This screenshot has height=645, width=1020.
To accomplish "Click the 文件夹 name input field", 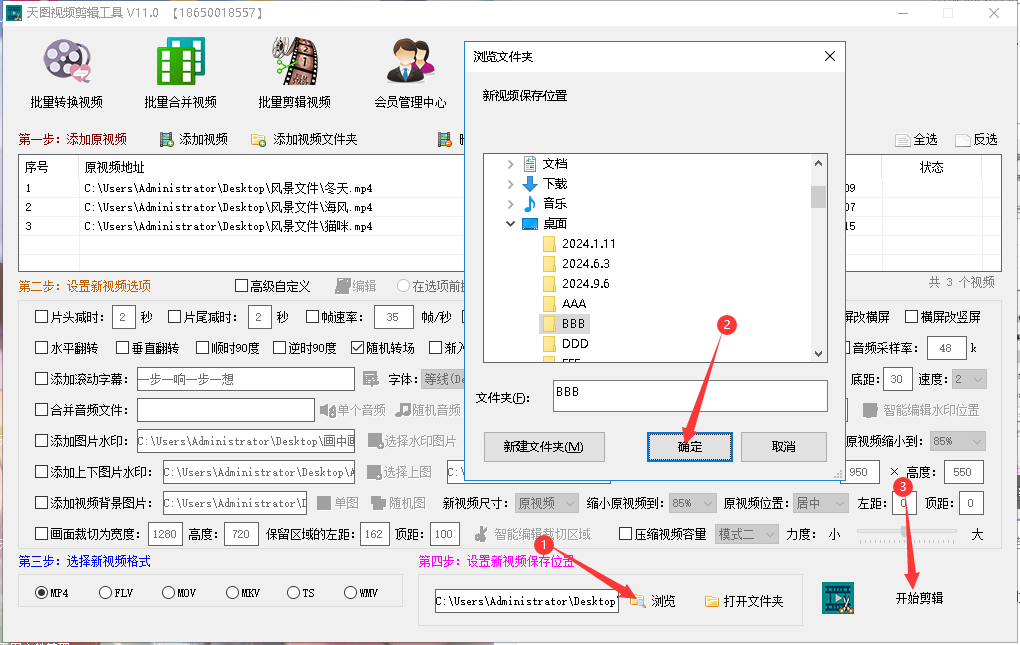I will 690,396.
